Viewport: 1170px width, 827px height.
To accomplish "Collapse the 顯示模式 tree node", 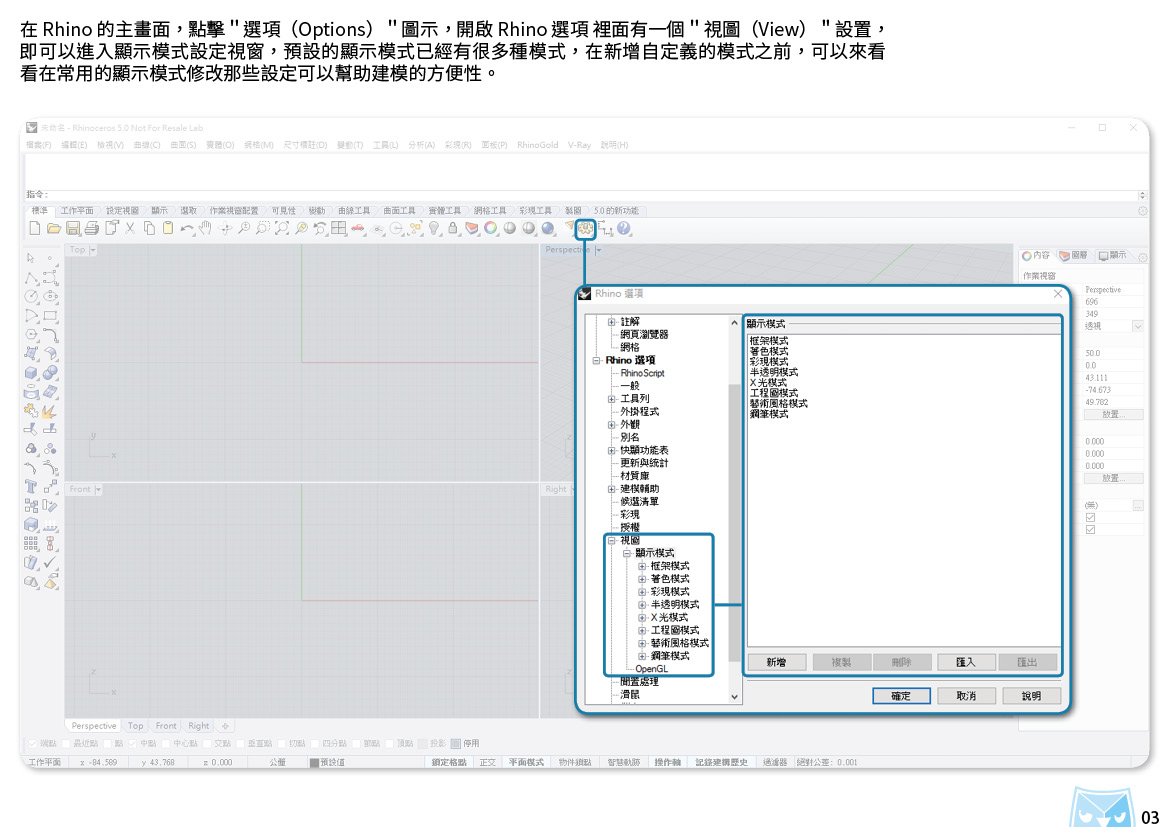I will (x=627, y=553).
